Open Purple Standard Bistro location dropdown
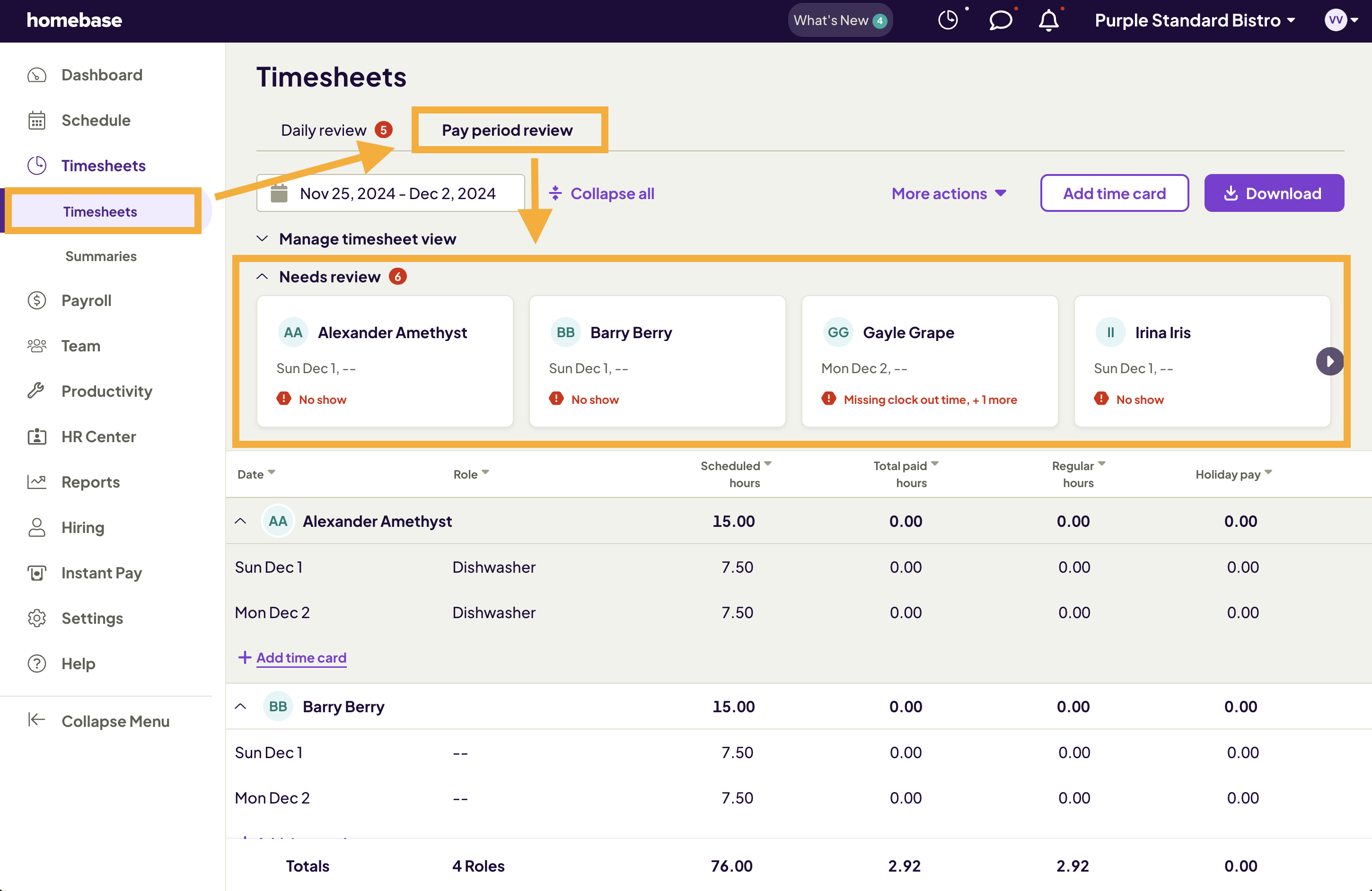The image size is (1372, 891). point(1196,20)
